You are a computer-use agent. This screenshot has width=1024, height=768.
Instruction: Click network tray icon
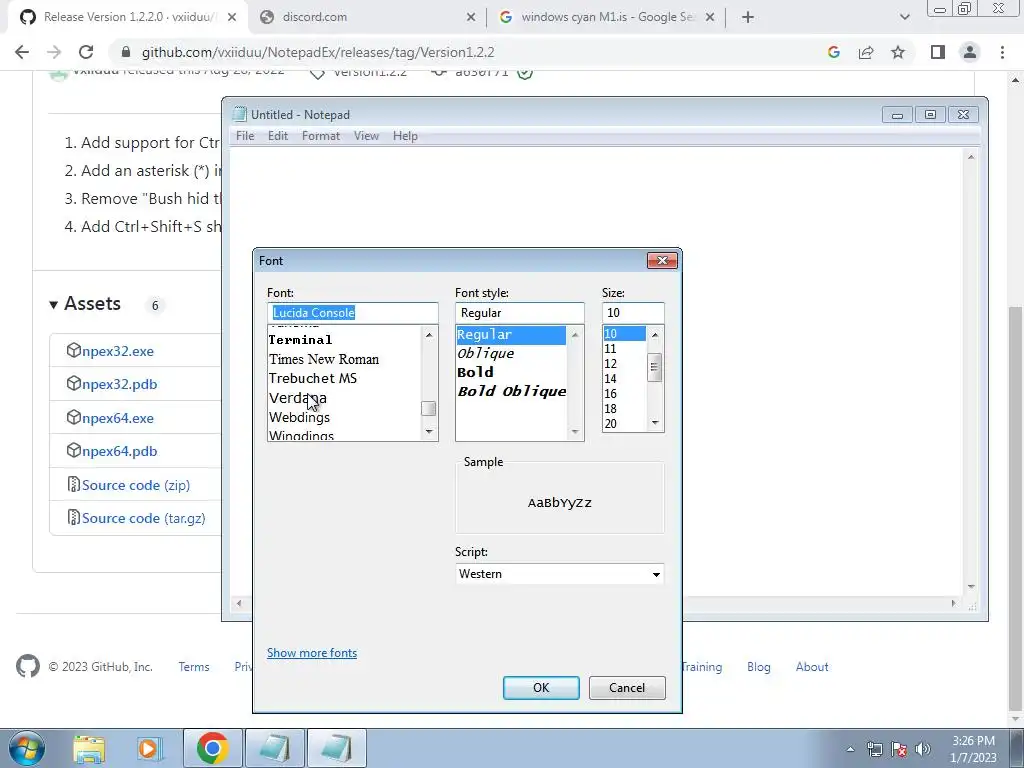pos(874,749)
